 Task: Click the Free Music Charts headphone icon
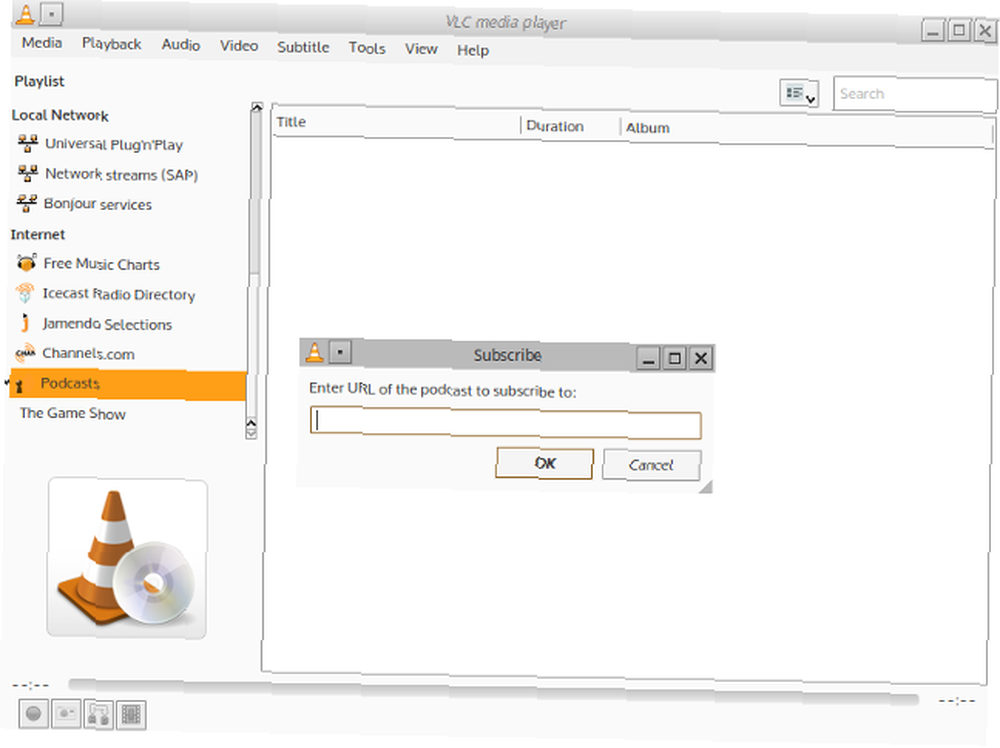point(26,263)
